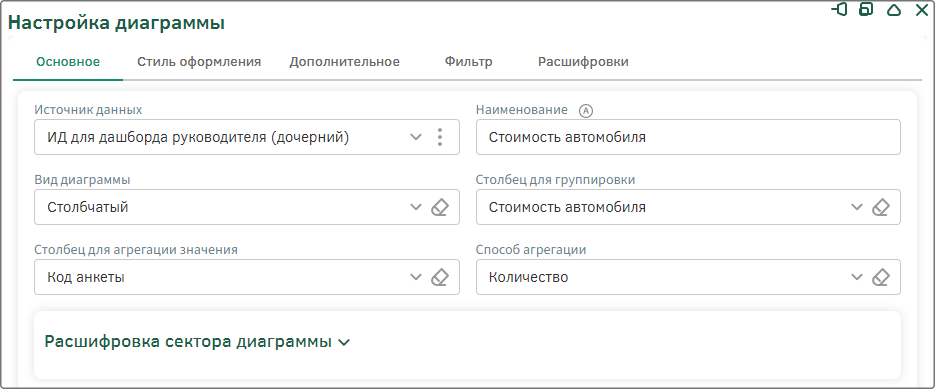935x389 pixels.
Task: Open the Дополнительное tab
Action: click(345, 62)
